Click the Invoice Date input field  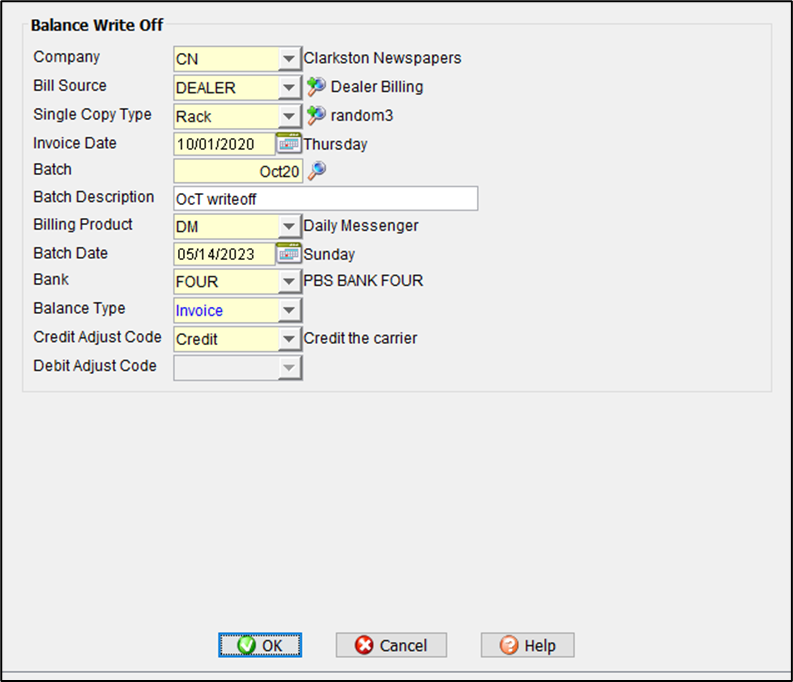pos(223,144)
